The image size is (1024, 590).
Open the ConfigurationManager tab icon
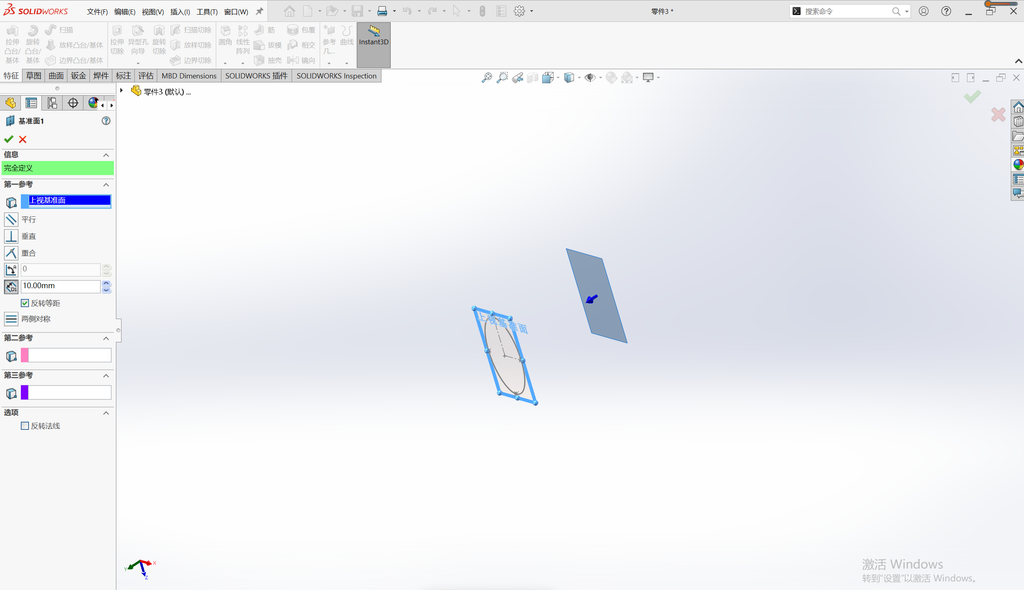52,103
